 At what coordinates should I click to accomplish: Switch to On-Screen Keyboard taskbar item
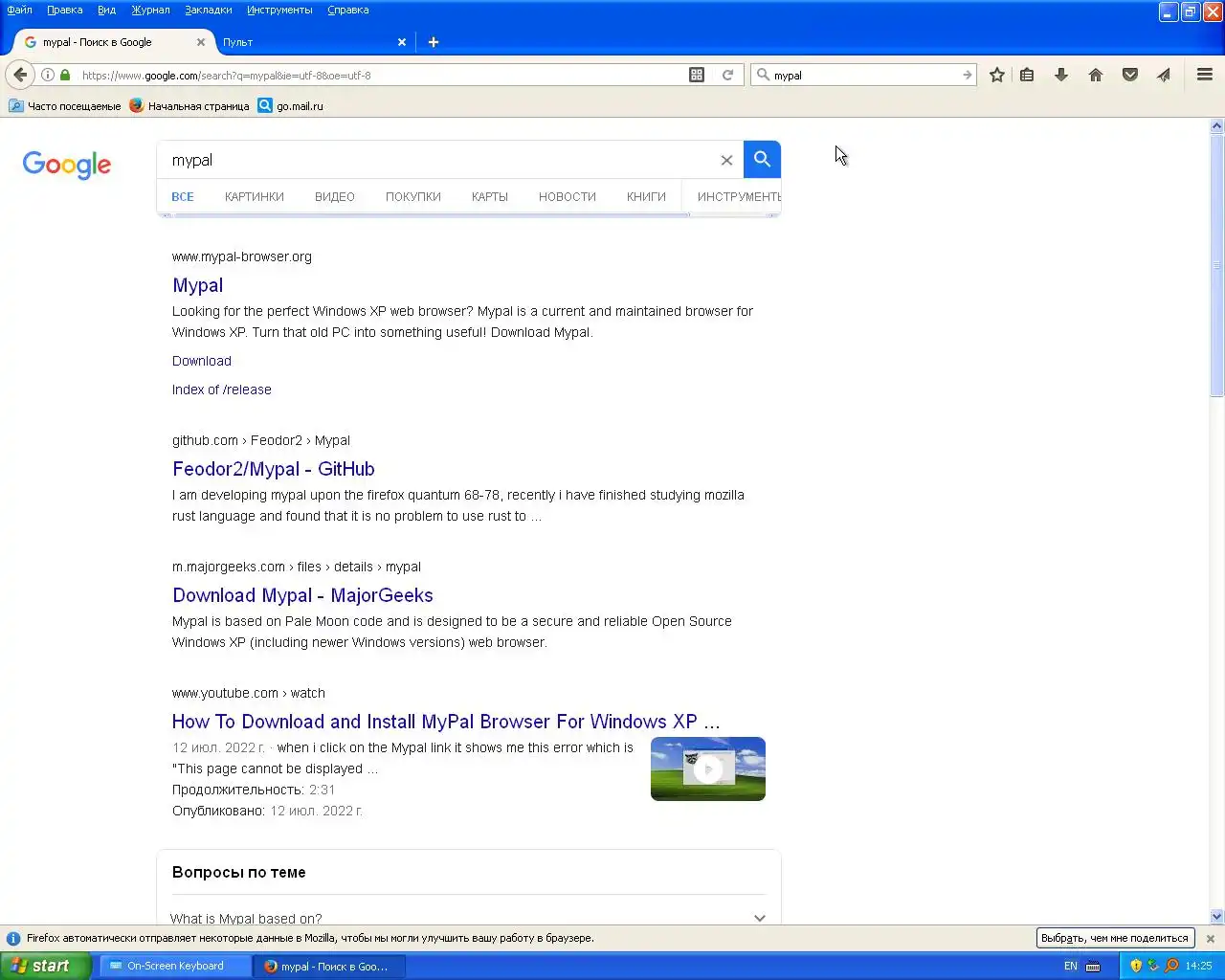coord(176,966)
